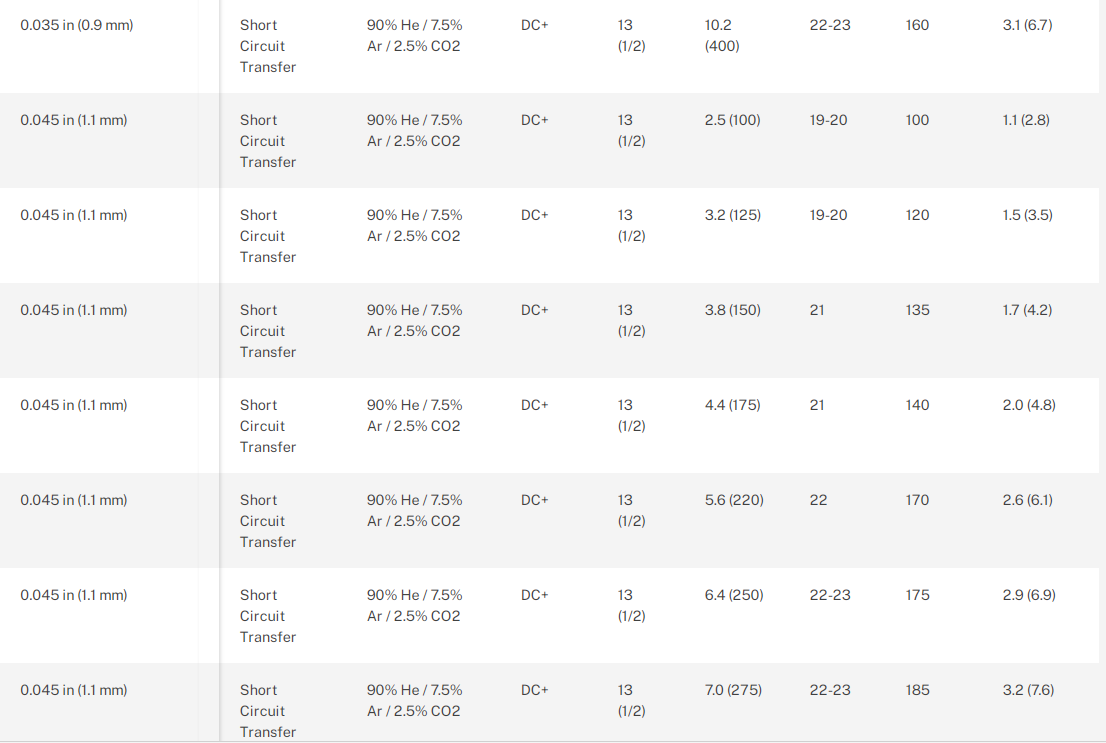Select the 135 amperage cell
The height and width of the screenshot is (743, 1106).
tap(917, 310)
